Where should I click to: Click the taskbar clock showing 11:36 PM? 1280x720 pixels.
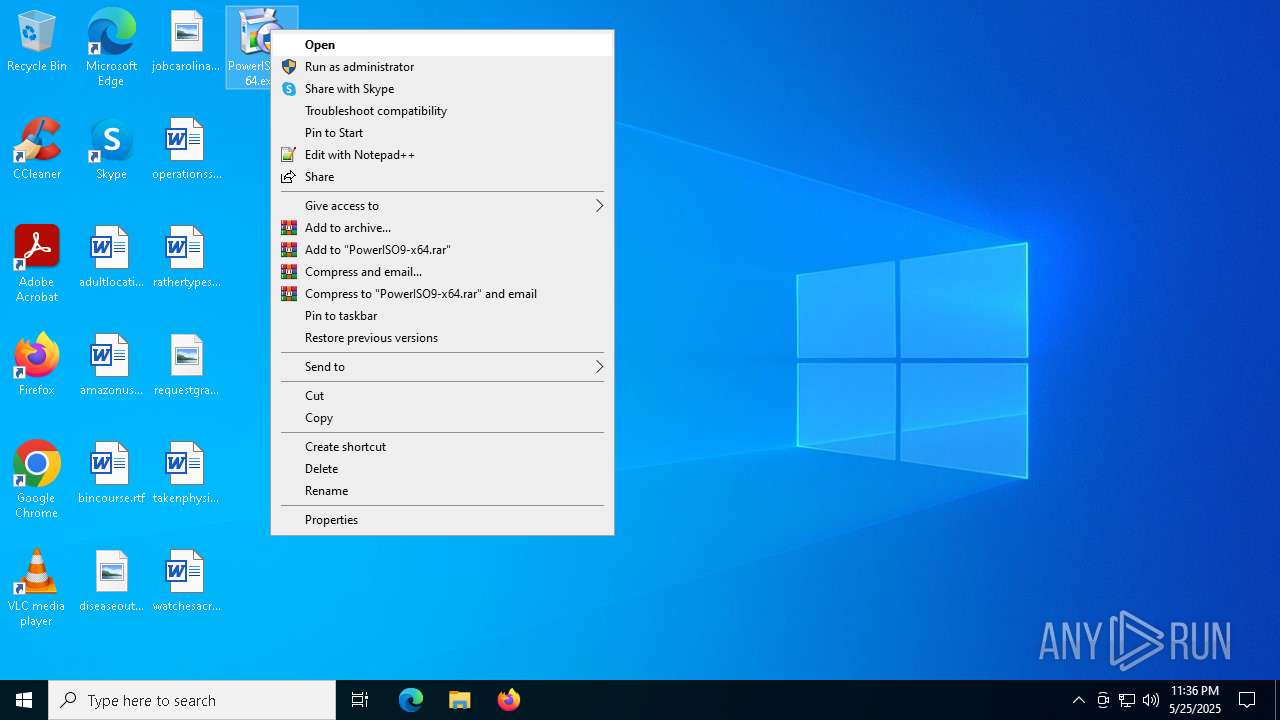[1195, 700]
